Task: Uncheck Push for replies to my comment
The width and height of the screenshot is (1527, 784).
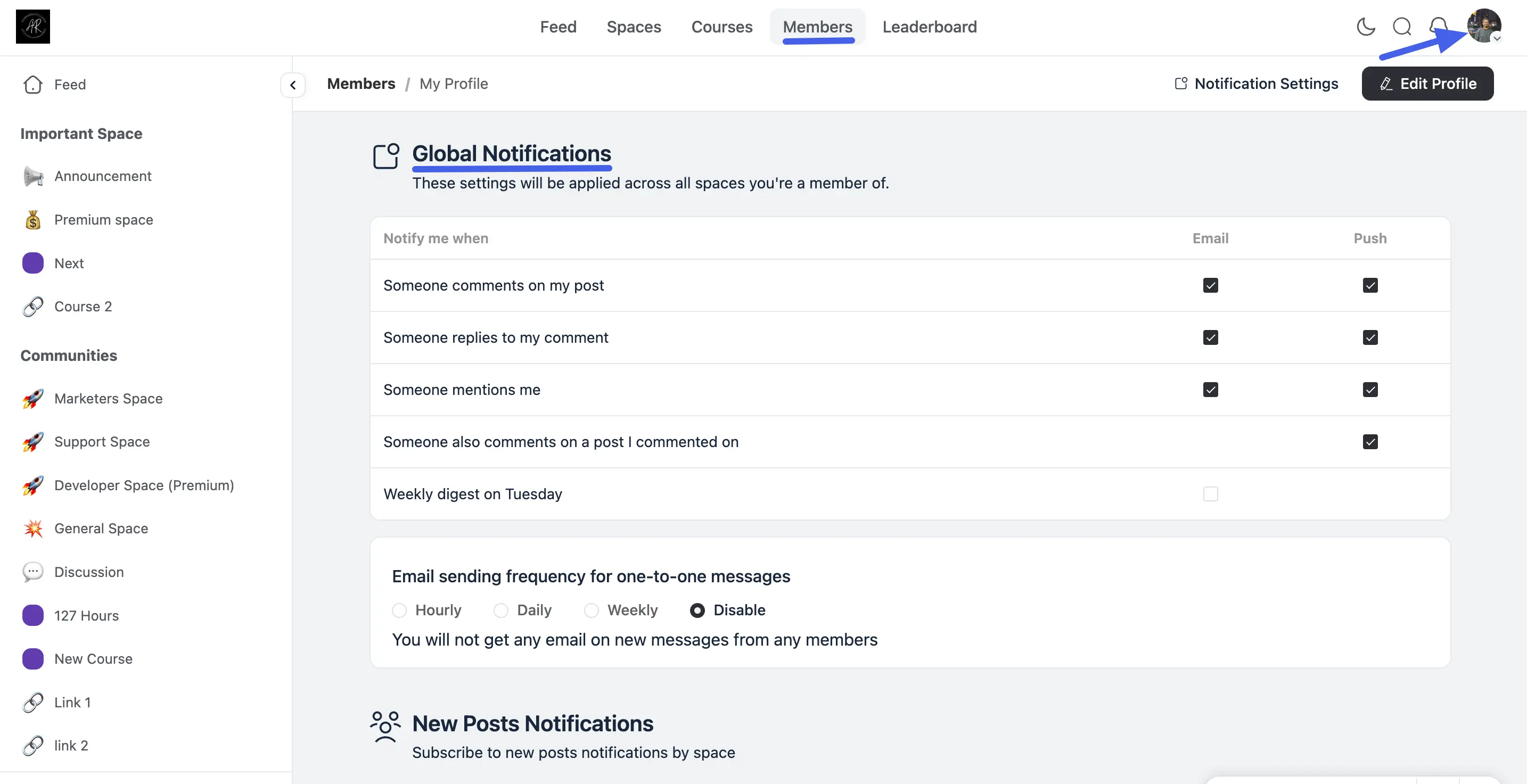Action: pos(1370,337)
